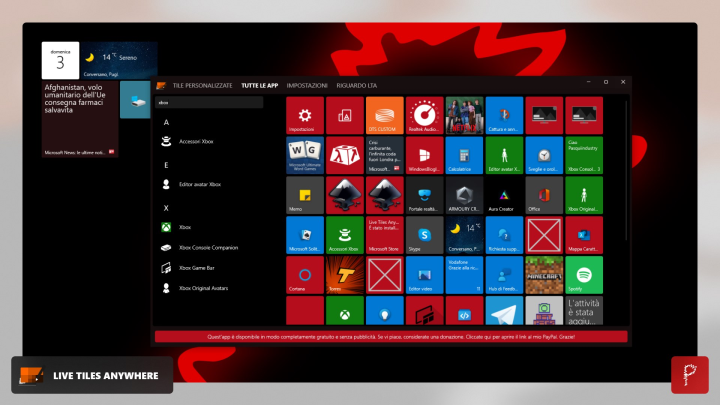Open the desktop calendar tile showing 3
This screenshot has width=720, height=405.
60,61
